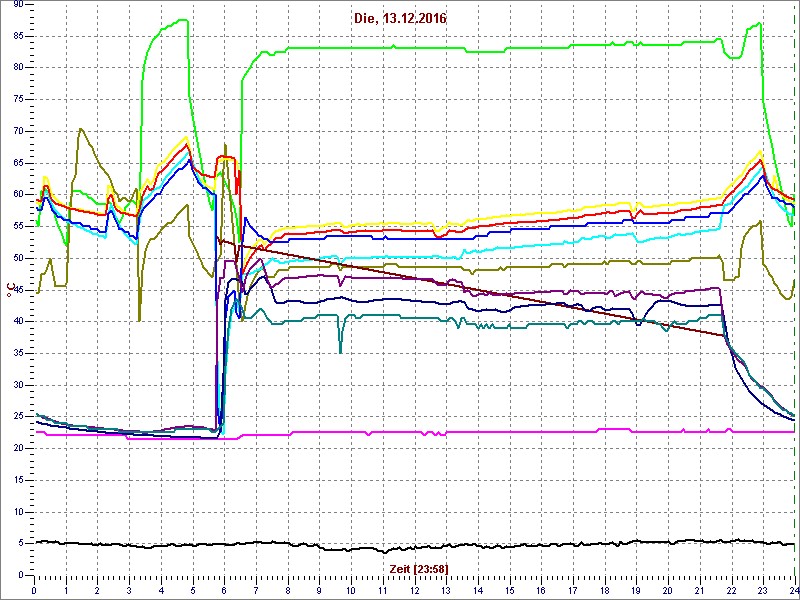The width and height of the screenshot is (800, 600).
Task: Select the 35 tick label on the temperature axis
Action: click(x=18, y=353)
